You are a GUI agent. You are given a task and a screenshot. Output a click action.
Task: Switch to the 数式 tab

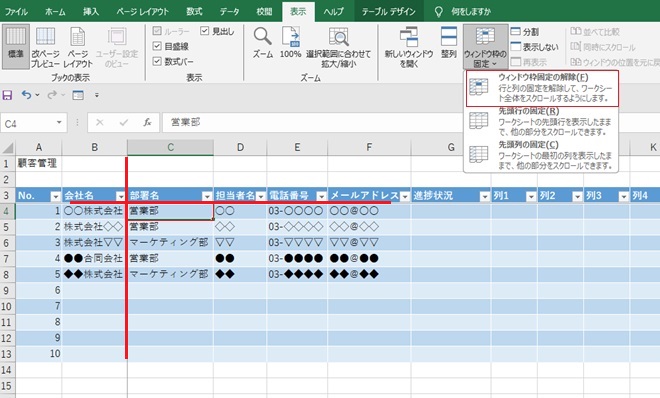[x=194, y=11]
